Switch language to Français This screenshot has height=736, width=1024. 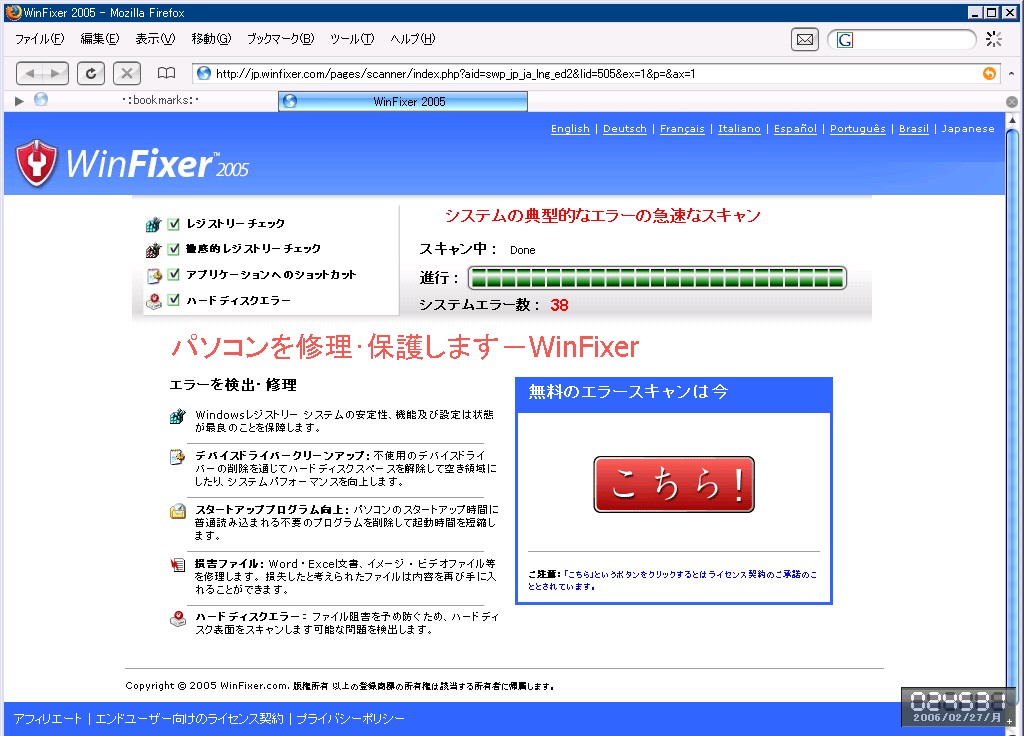coord(682,129)
